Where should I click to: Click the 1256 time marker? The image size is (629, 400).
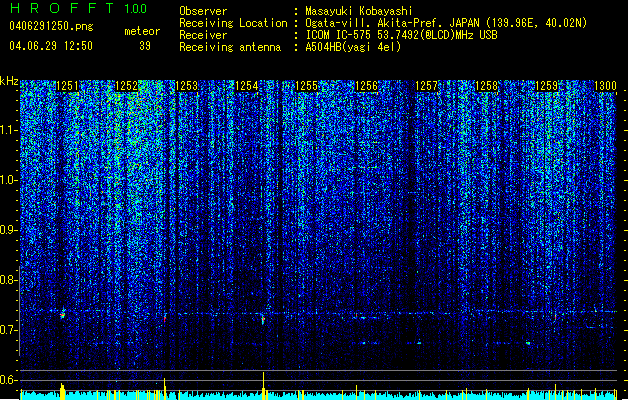pos(366,86)
